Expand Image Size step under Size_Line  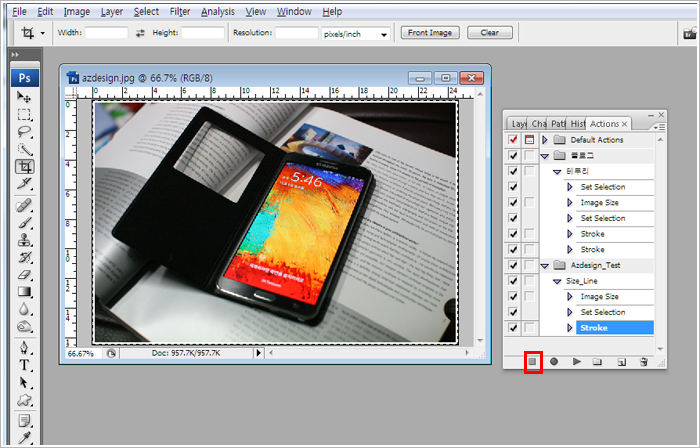[570, 296]
